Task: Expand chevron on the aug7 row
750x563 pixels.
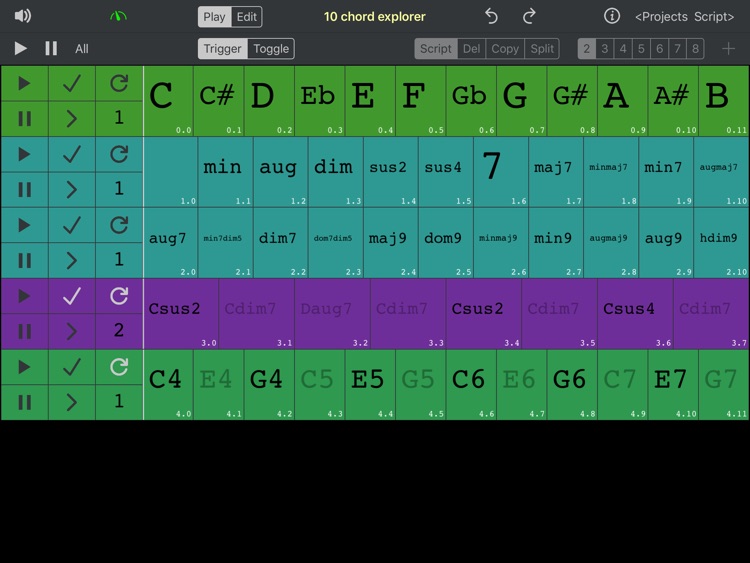Action: click(x=72, y=260)
